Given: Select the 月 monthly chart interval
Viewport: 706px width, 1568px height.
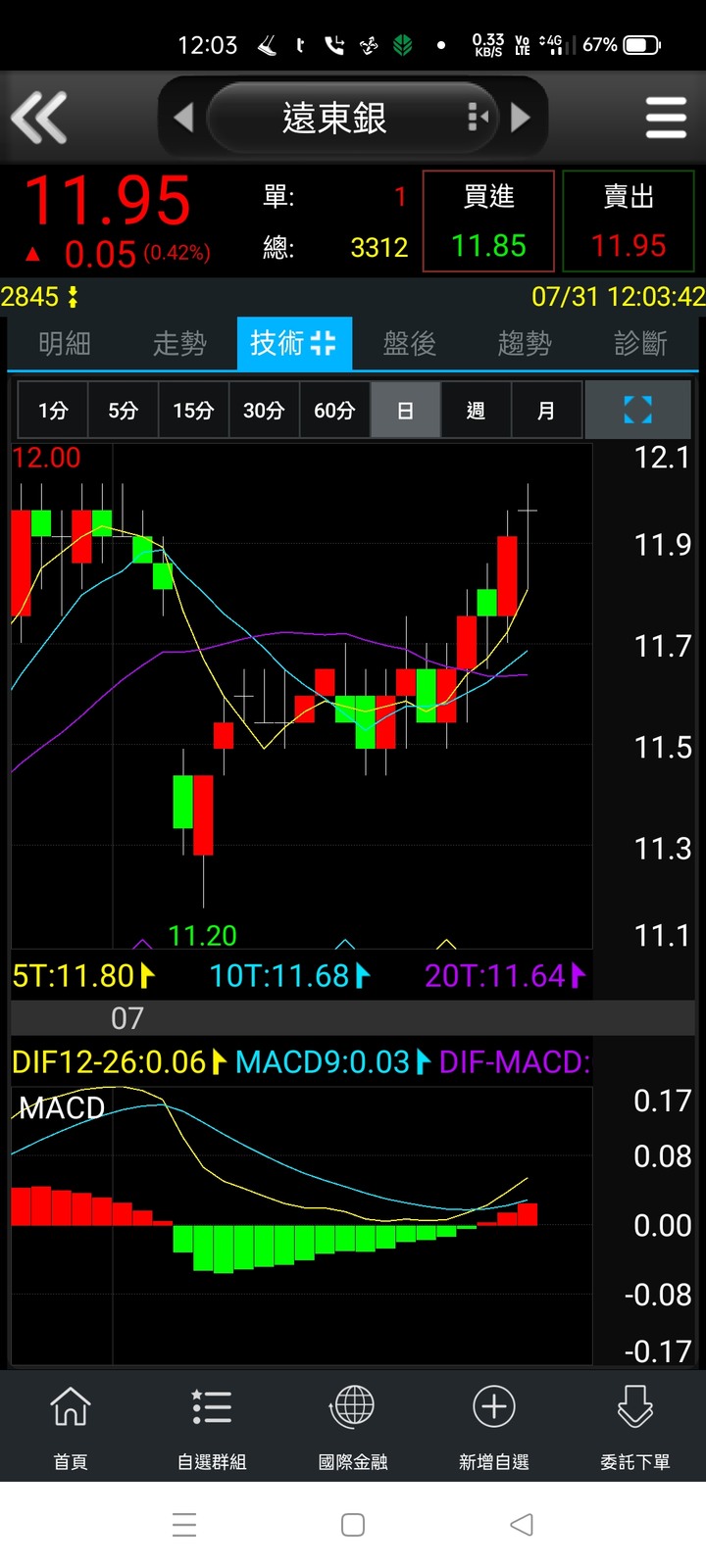Looking at the screenshot, I should pyautogui.click(x=546, y=410).
